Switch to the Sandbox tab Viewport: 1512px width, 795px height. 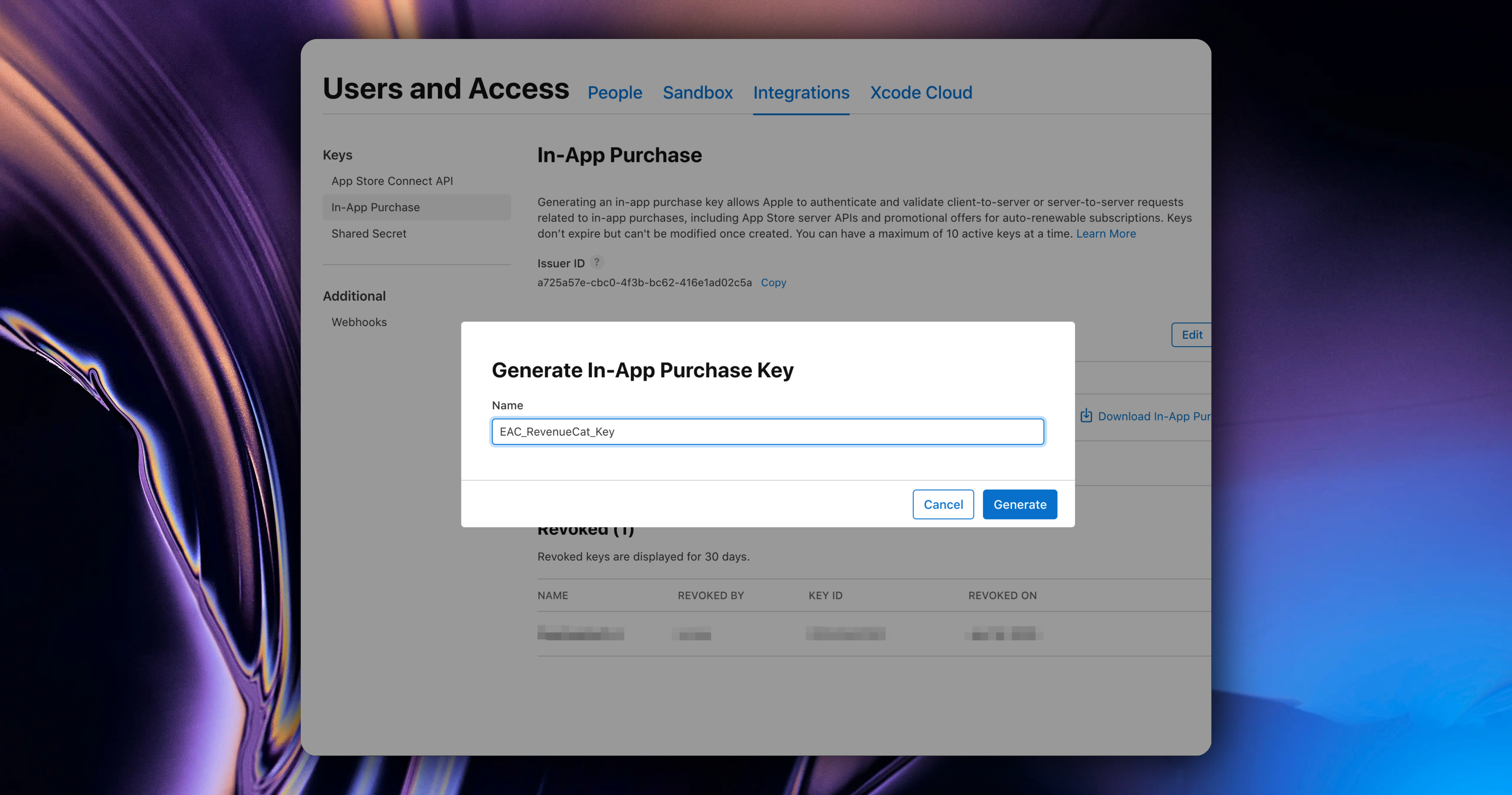coord(697,93)
